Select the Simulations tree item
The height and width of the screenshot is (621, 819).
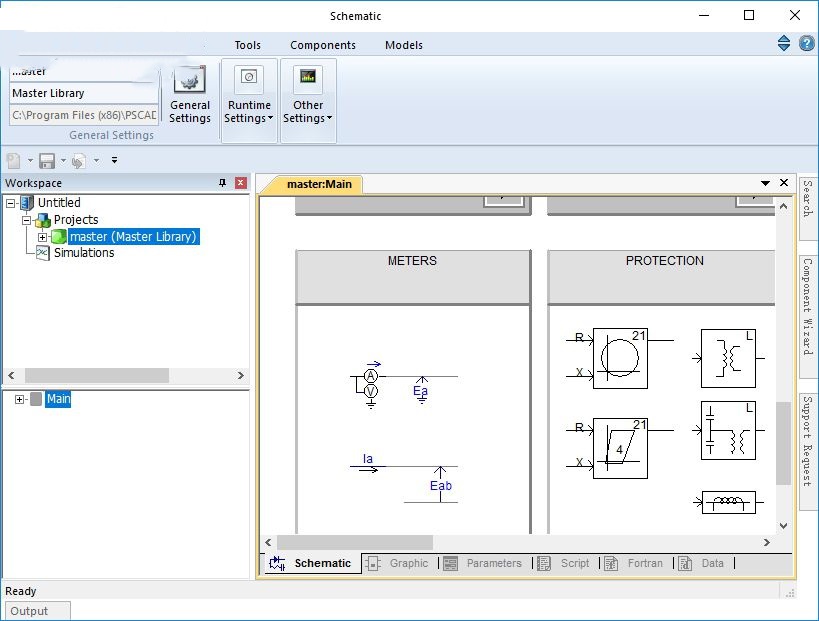click(x=84, y=253)
